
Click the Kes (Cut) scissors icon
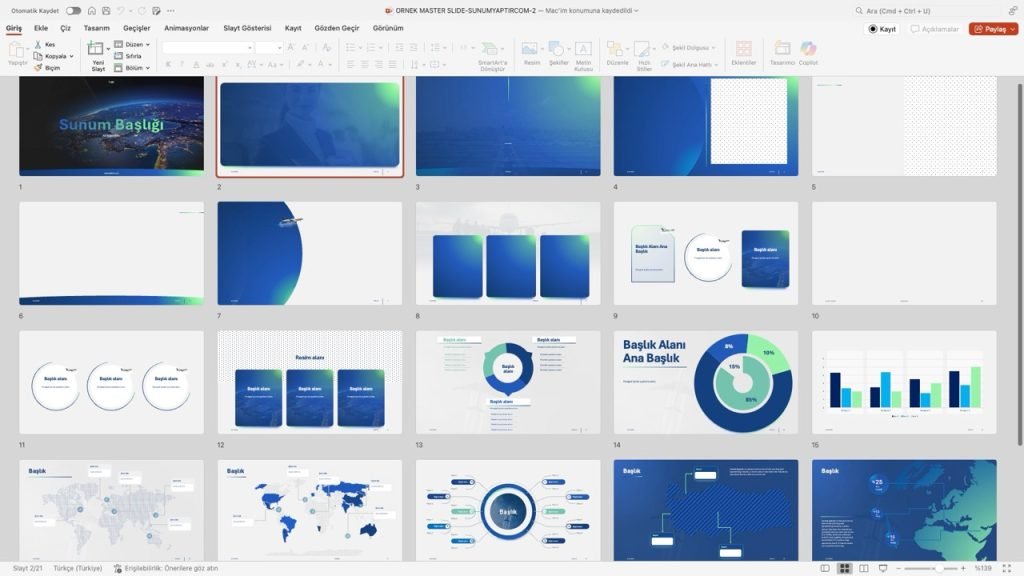pyautogui.click(x=40, y=44)
